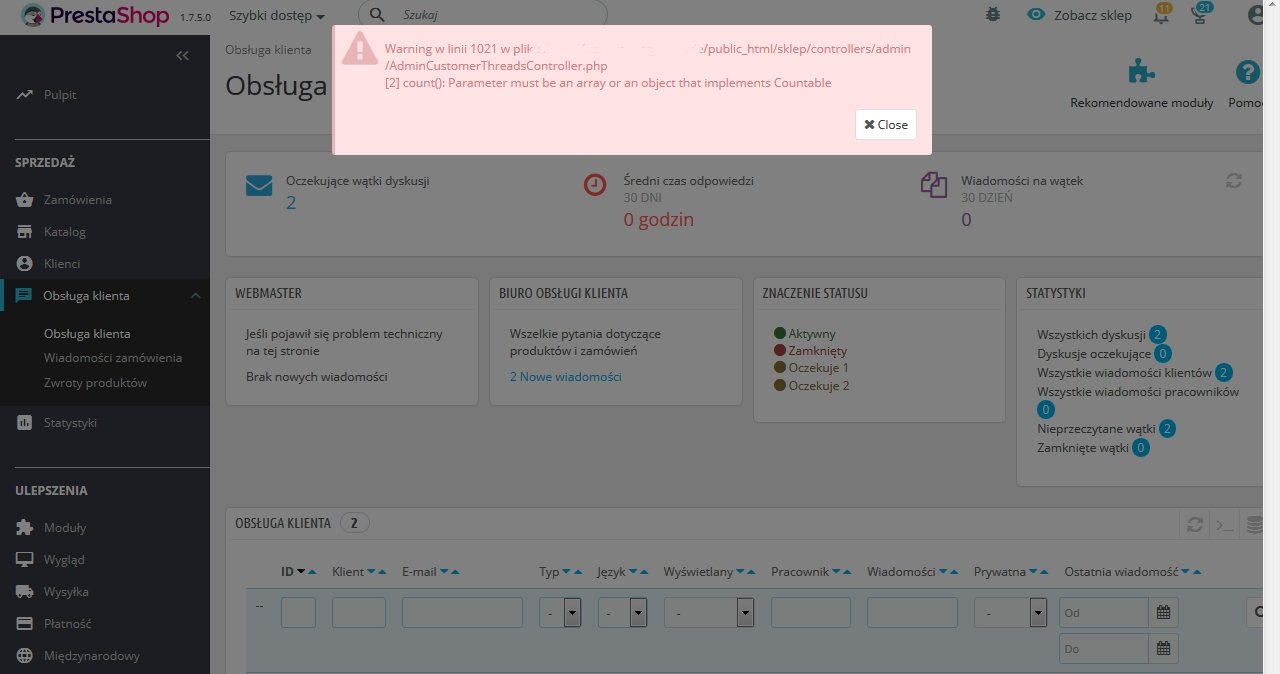1280x674 pixels.
Task: Click the Oczekuje 1 status label
Action: point(819,368)
